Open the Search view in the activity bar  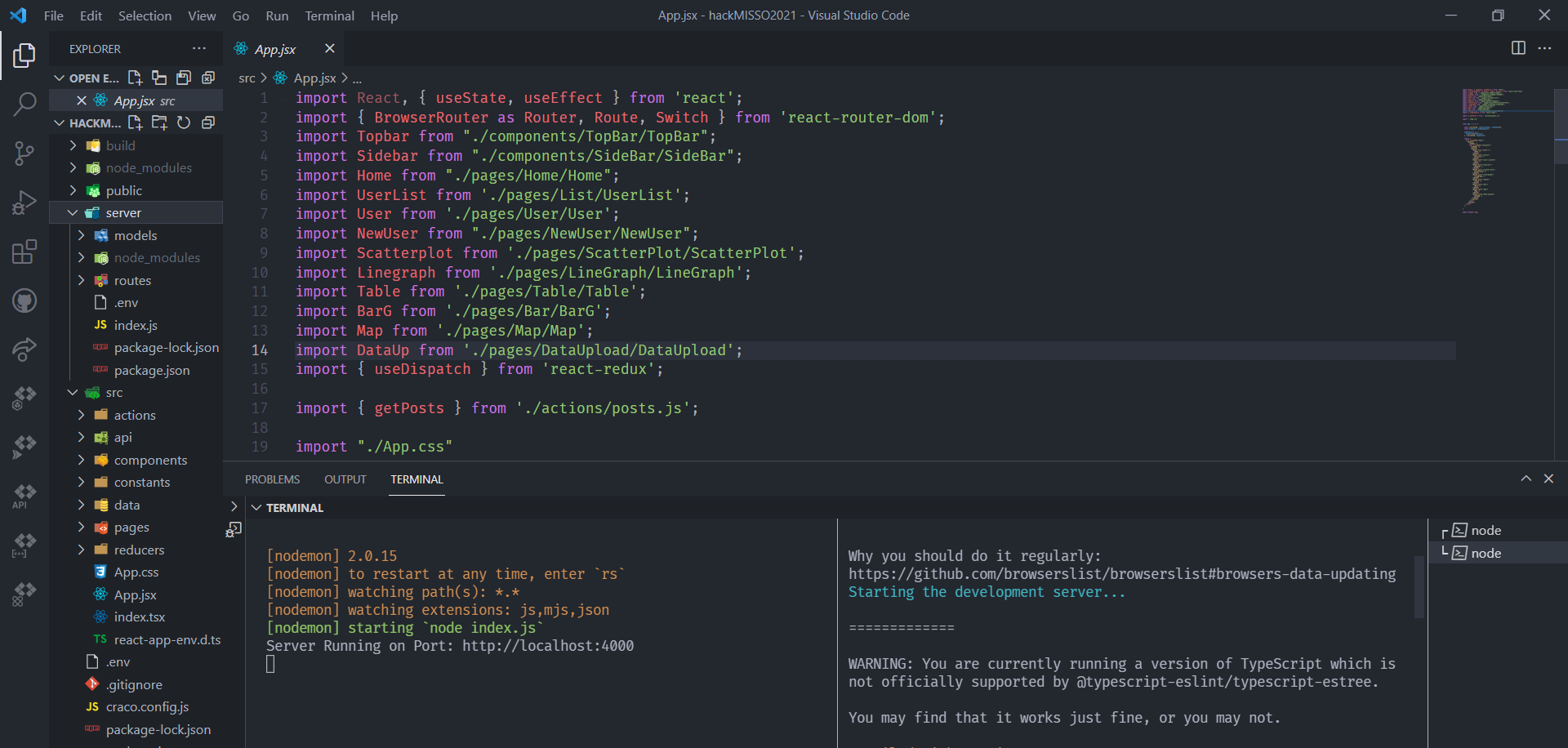(24, 104)
